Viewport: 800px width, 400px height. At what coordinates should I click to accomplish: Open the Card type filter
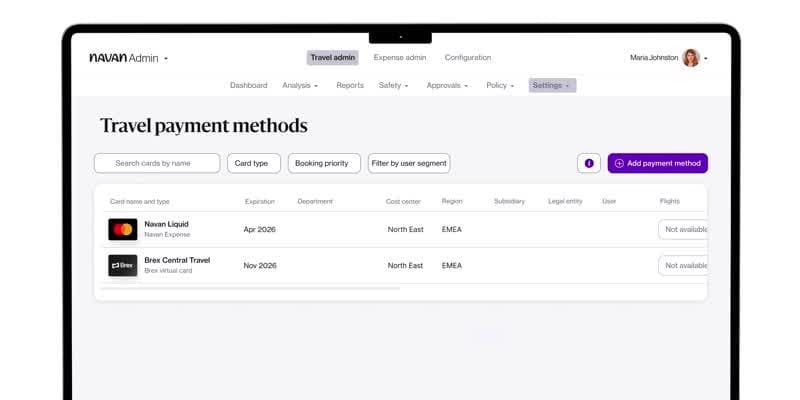point(254,163)
